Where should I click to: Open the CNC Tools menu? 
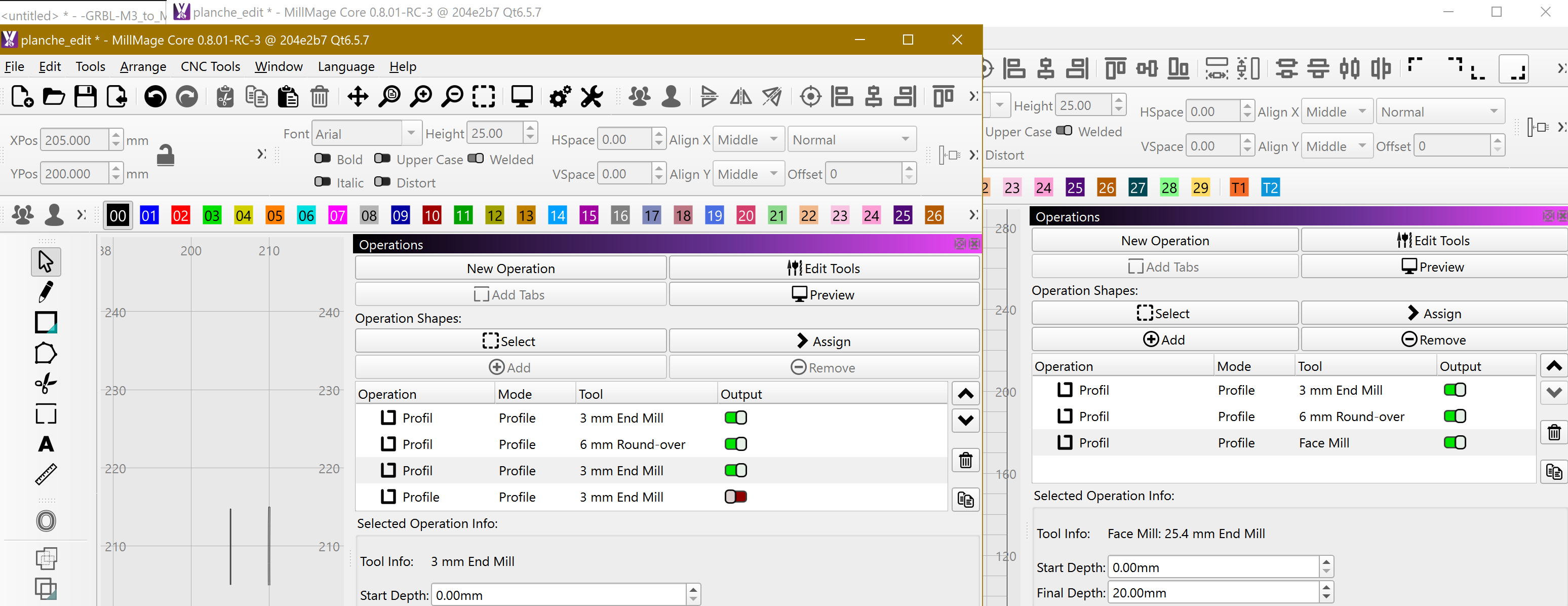210,66
